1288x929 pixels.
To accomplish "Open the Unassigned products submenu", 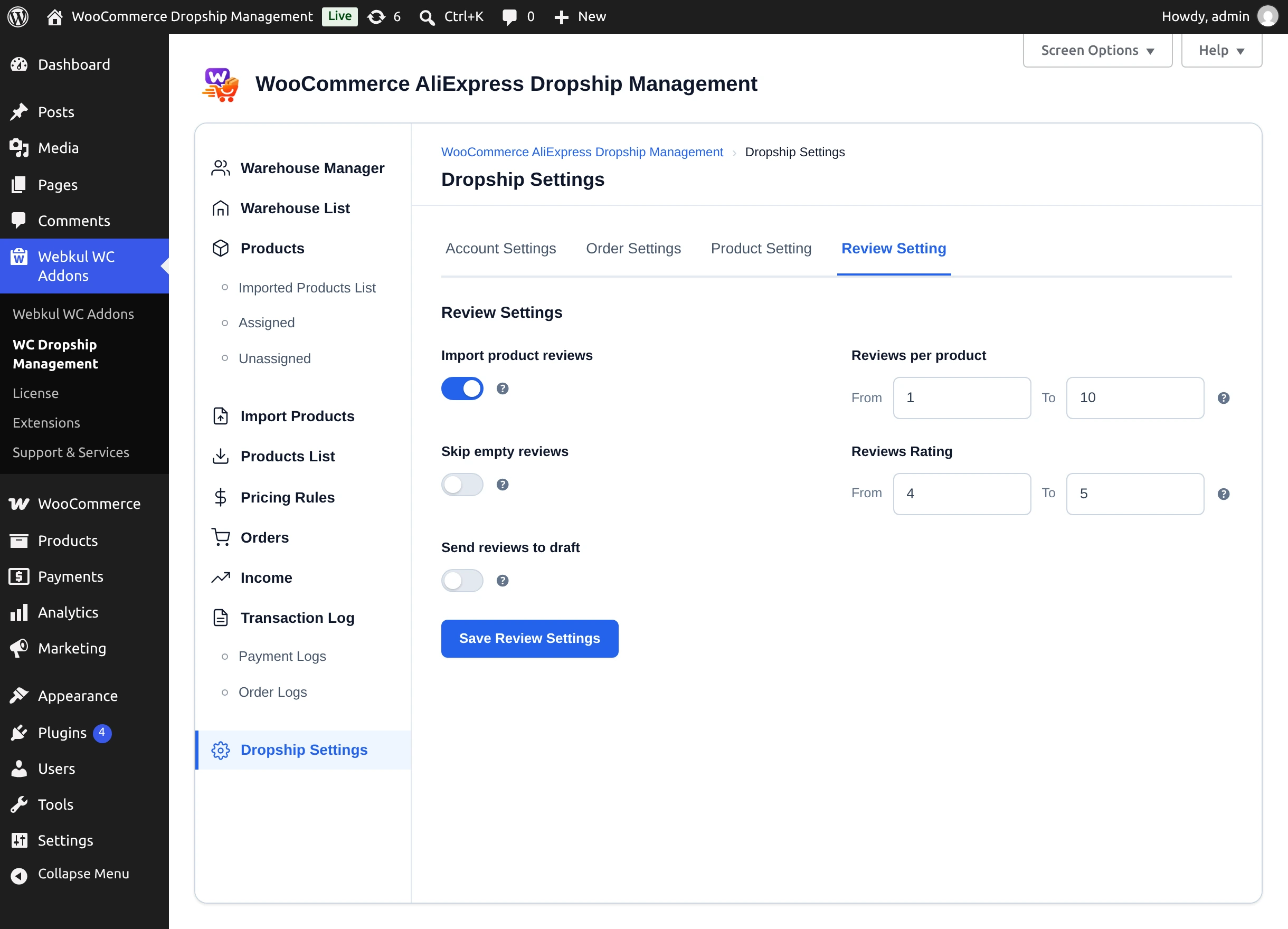I will [274, 359].
